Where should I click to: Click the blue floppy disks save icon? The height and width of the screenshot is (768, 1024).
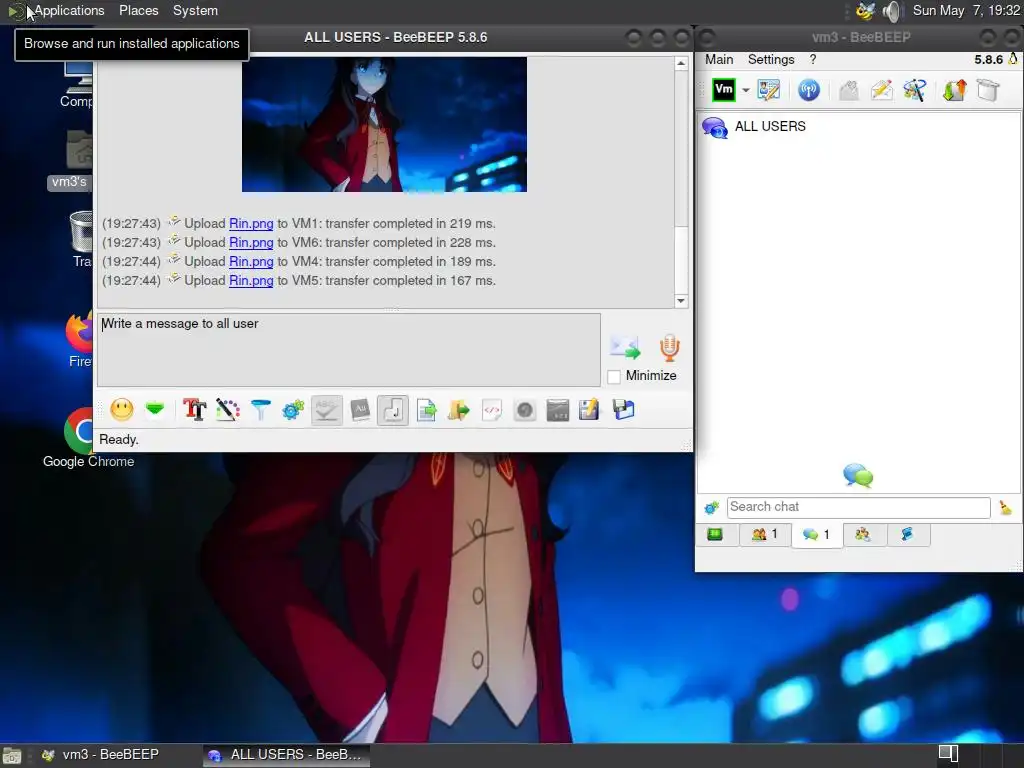pyautogui.click(x=624, y=410)
